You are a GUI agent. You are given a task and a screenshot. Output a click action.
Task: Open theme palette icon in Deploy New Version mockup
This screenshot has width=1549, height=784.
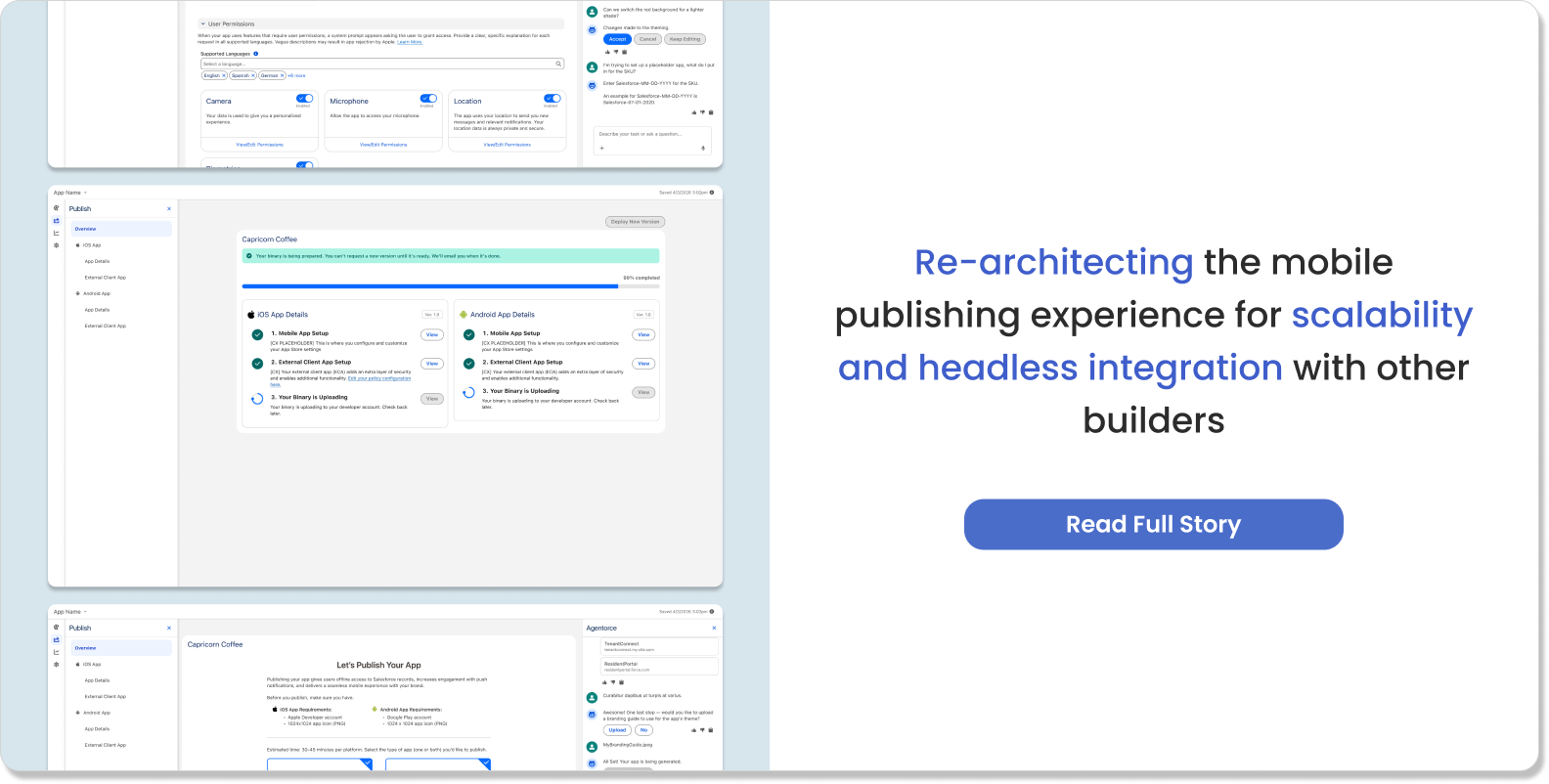[x=56, y=208]
